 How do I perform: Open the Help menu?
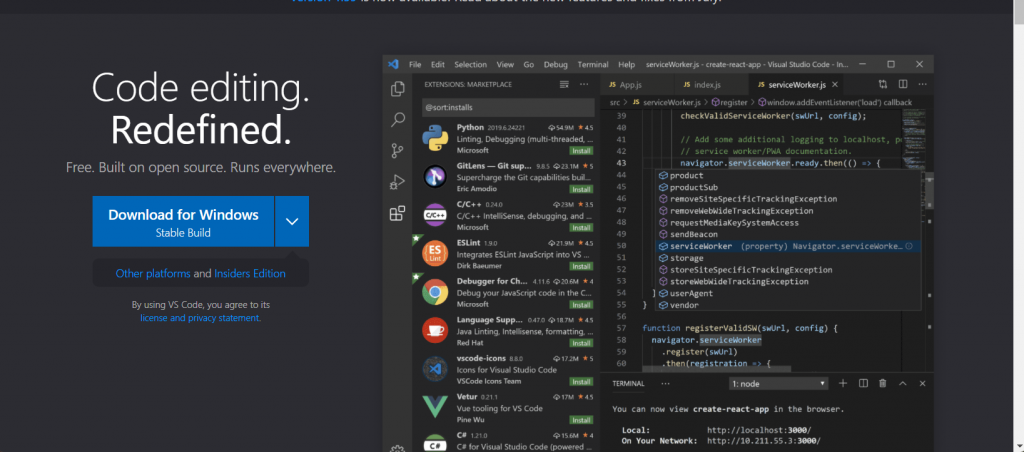click(x=626, y=65)
